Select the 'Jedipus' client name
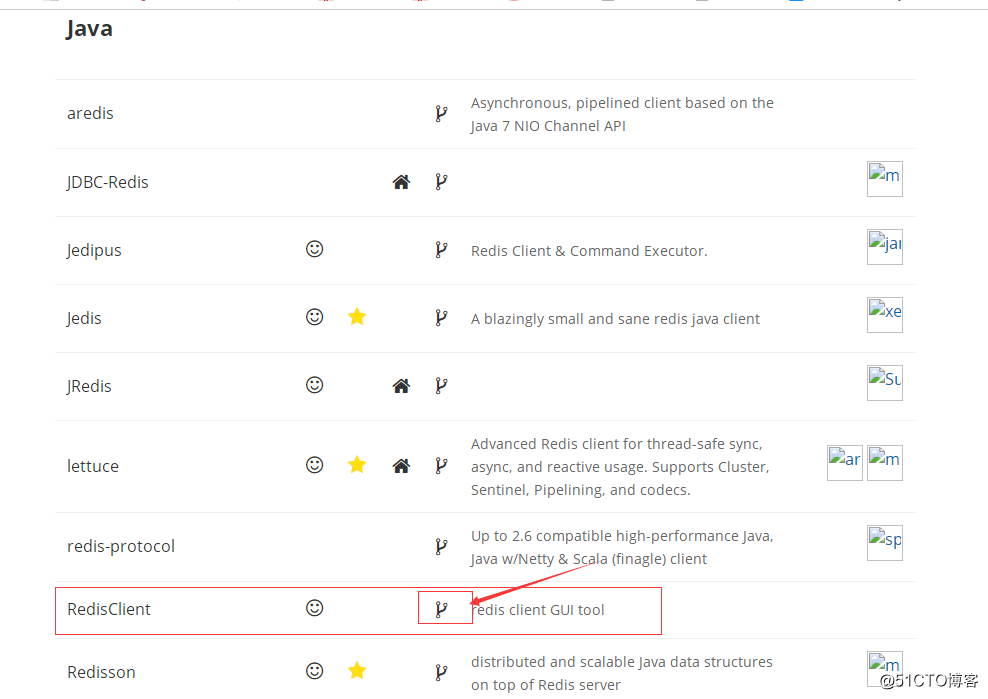988x699 pixels. coord(94,250)
